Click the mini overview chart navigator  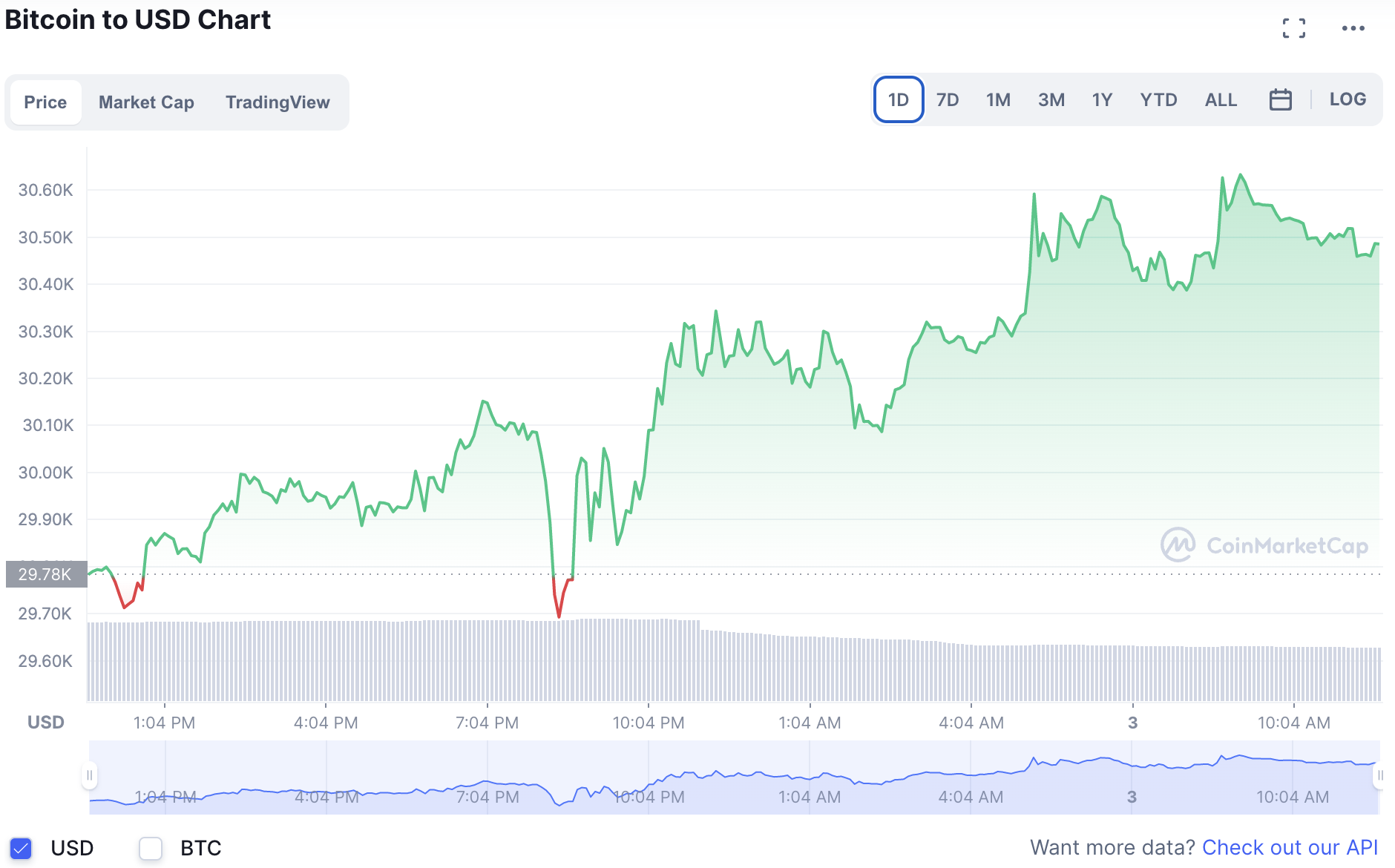735,777
